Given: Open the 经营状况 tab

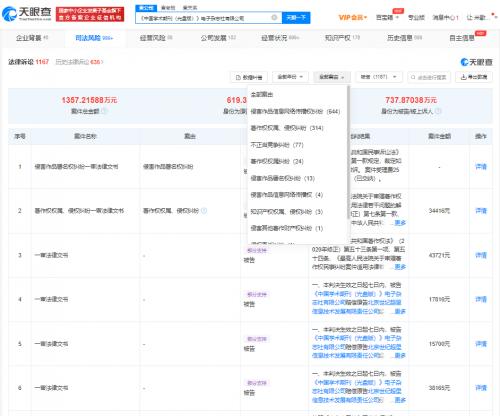Looking at the screenshot, I should tap(280, 38).
